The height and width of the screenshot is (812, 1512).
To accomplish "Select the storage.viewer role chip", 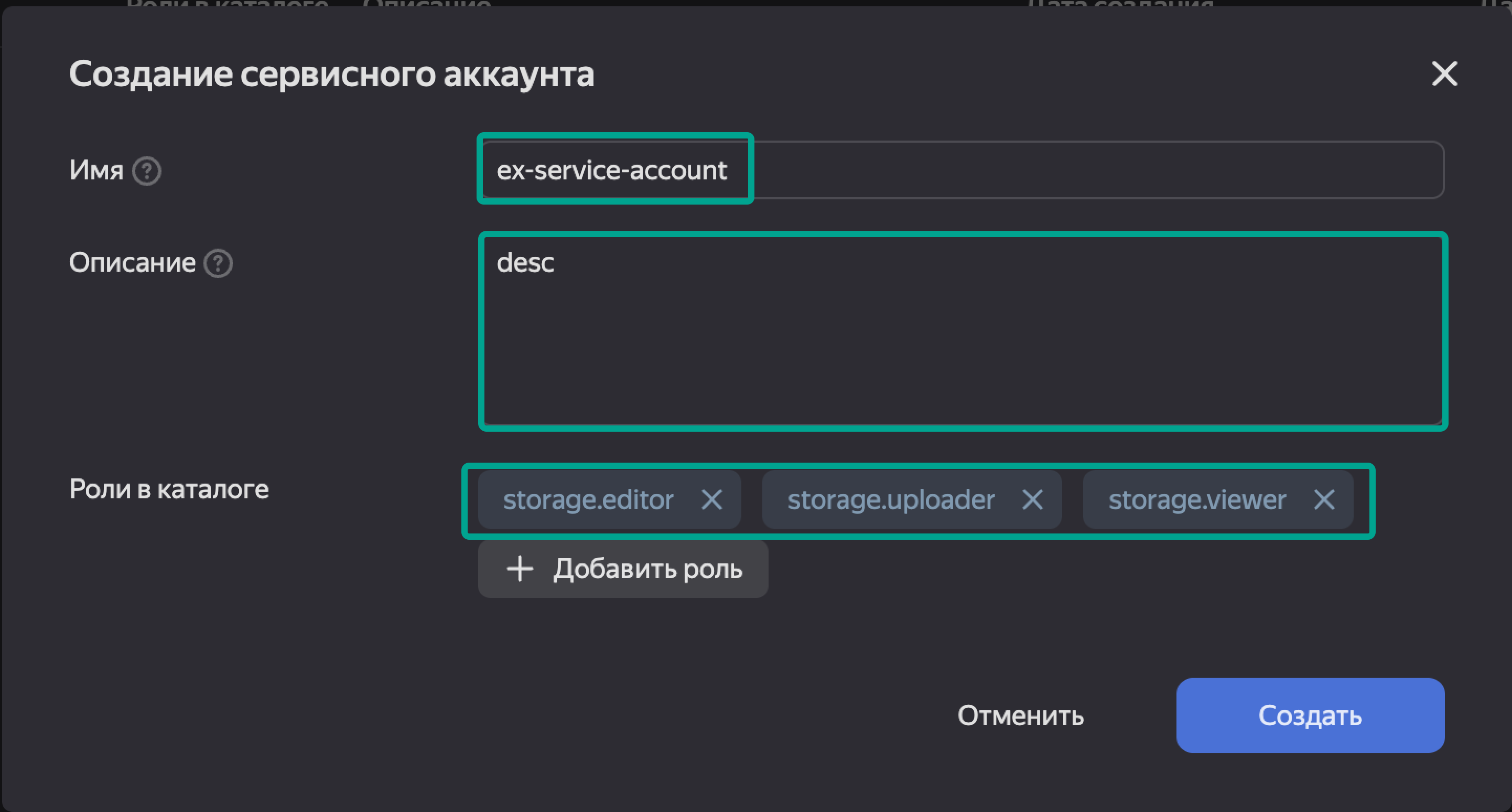I will coord(1197,500).
